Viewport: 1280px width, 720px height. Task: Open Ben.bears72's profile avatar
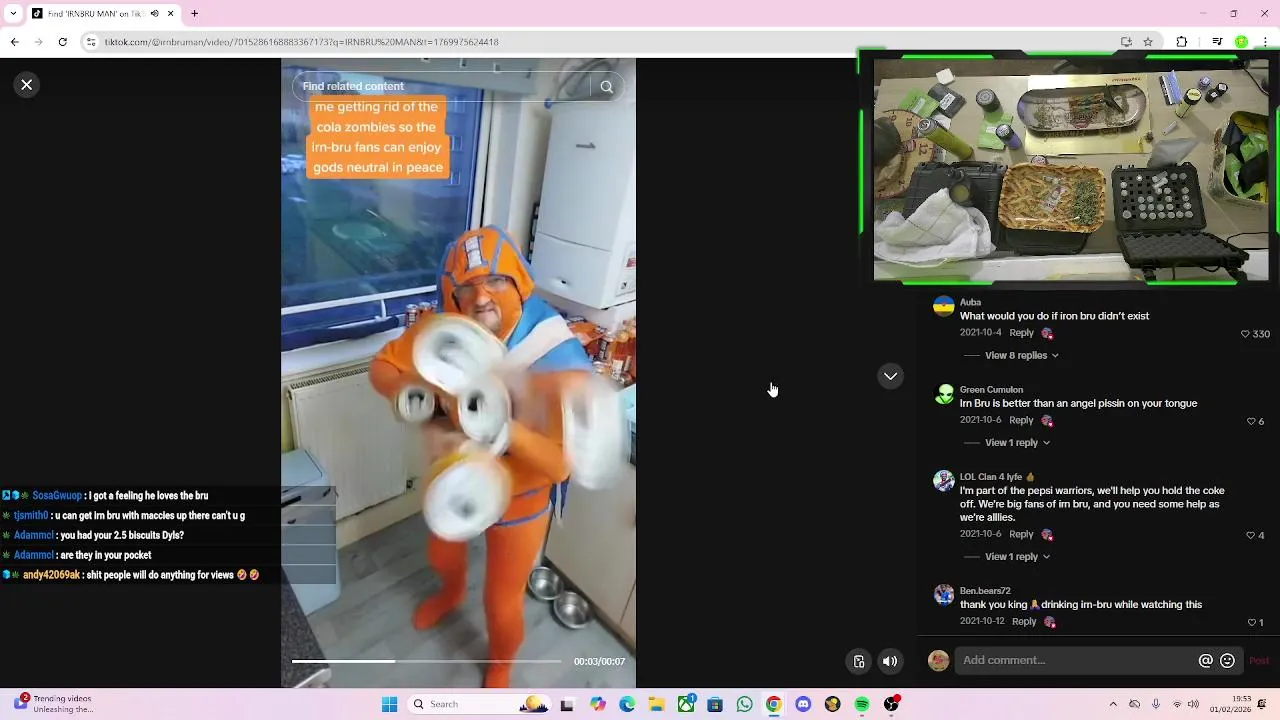(x=944, y=595)
